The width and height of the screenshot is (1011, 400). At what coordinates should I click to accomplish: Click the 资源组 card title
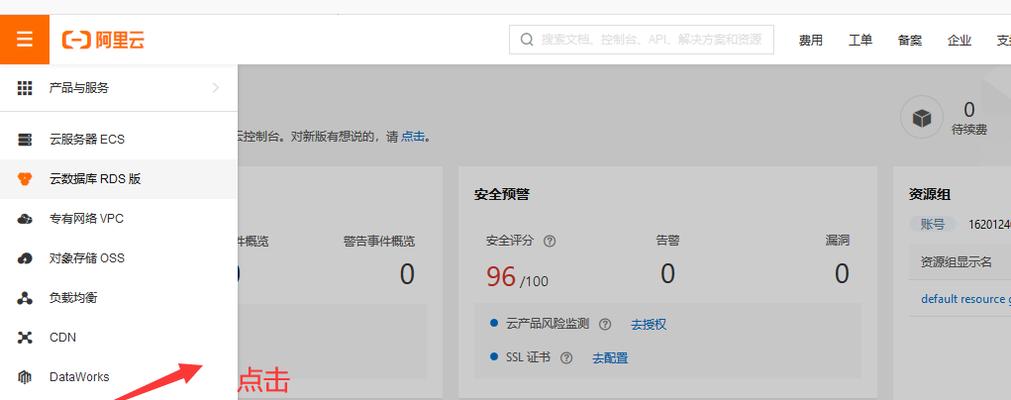929,194
